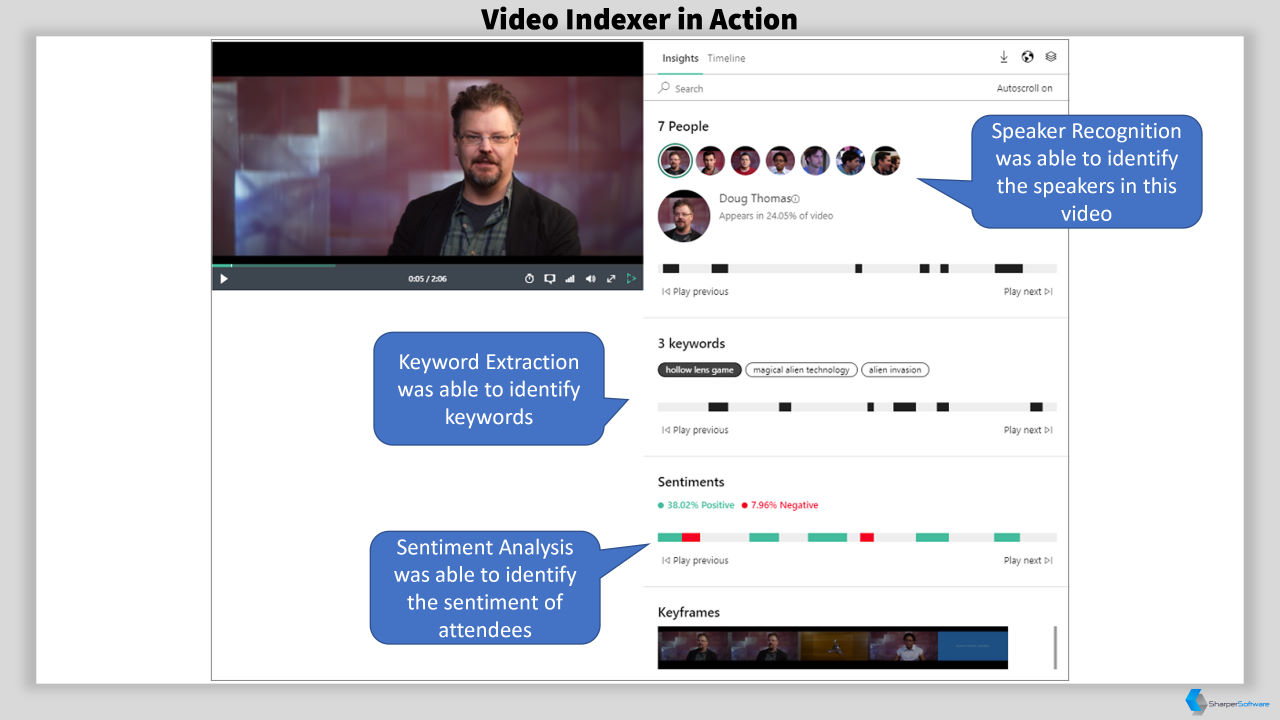
Task: Select the alien invasion keyword
Action: 895,370
